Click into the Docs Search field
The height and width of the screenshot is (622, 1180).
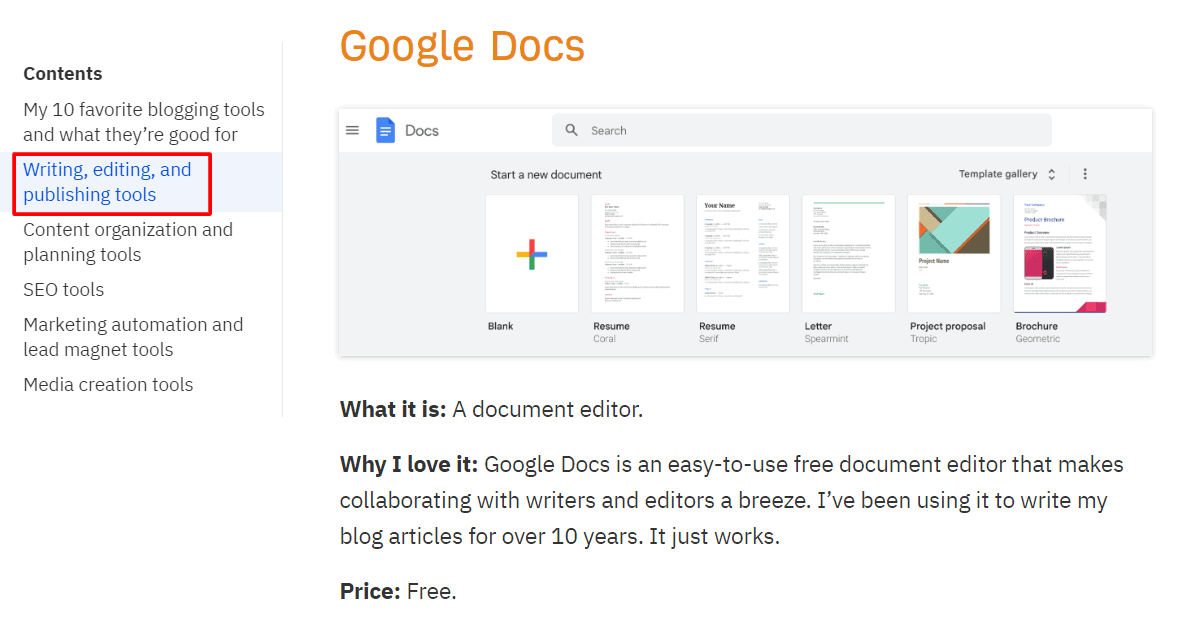801,130
